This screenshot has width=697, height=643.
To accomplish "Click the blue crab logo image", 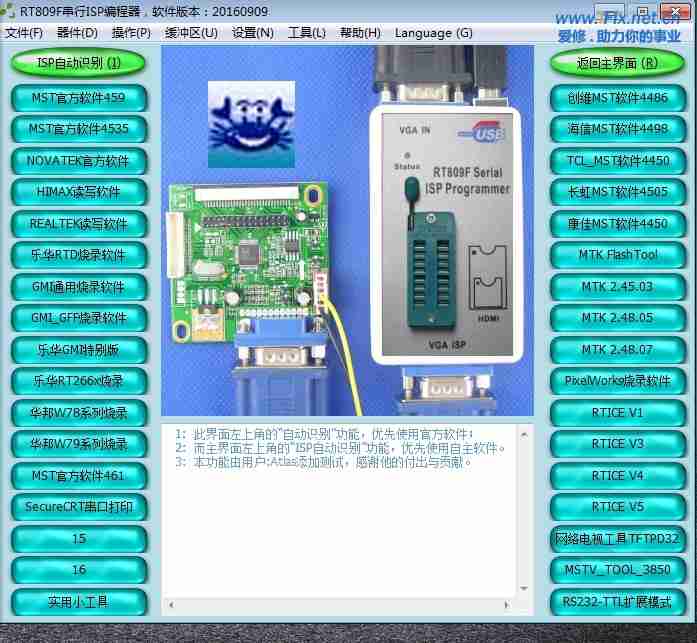I will [x=250, y=122].
